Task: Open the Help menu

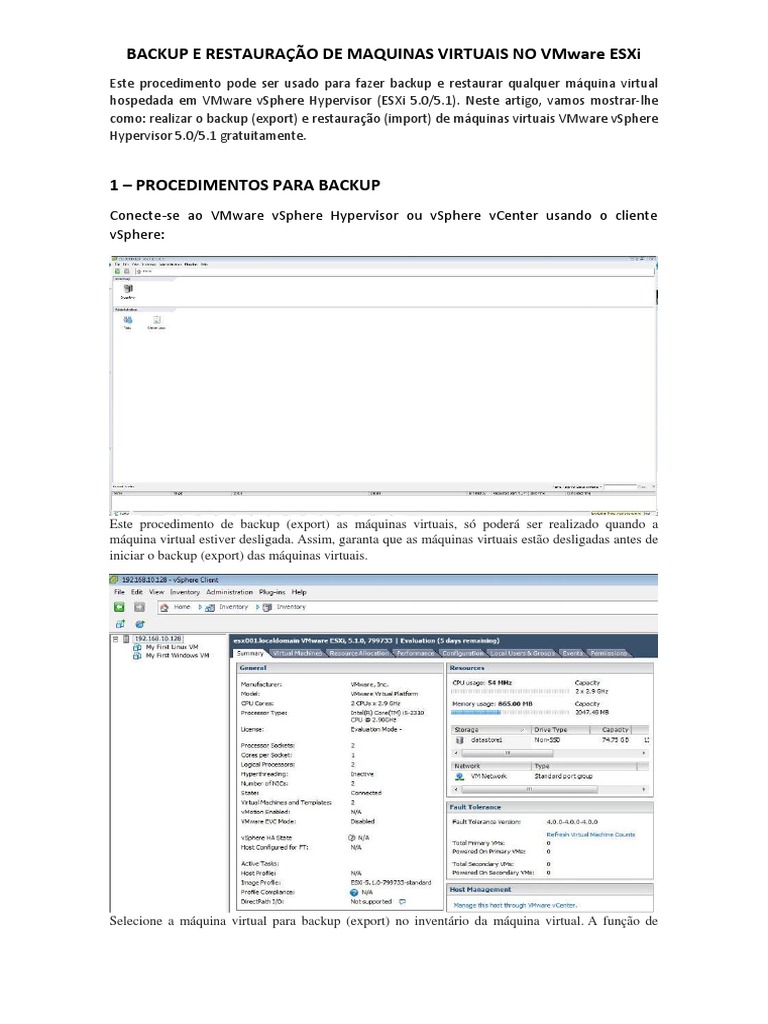Action: 298,592
